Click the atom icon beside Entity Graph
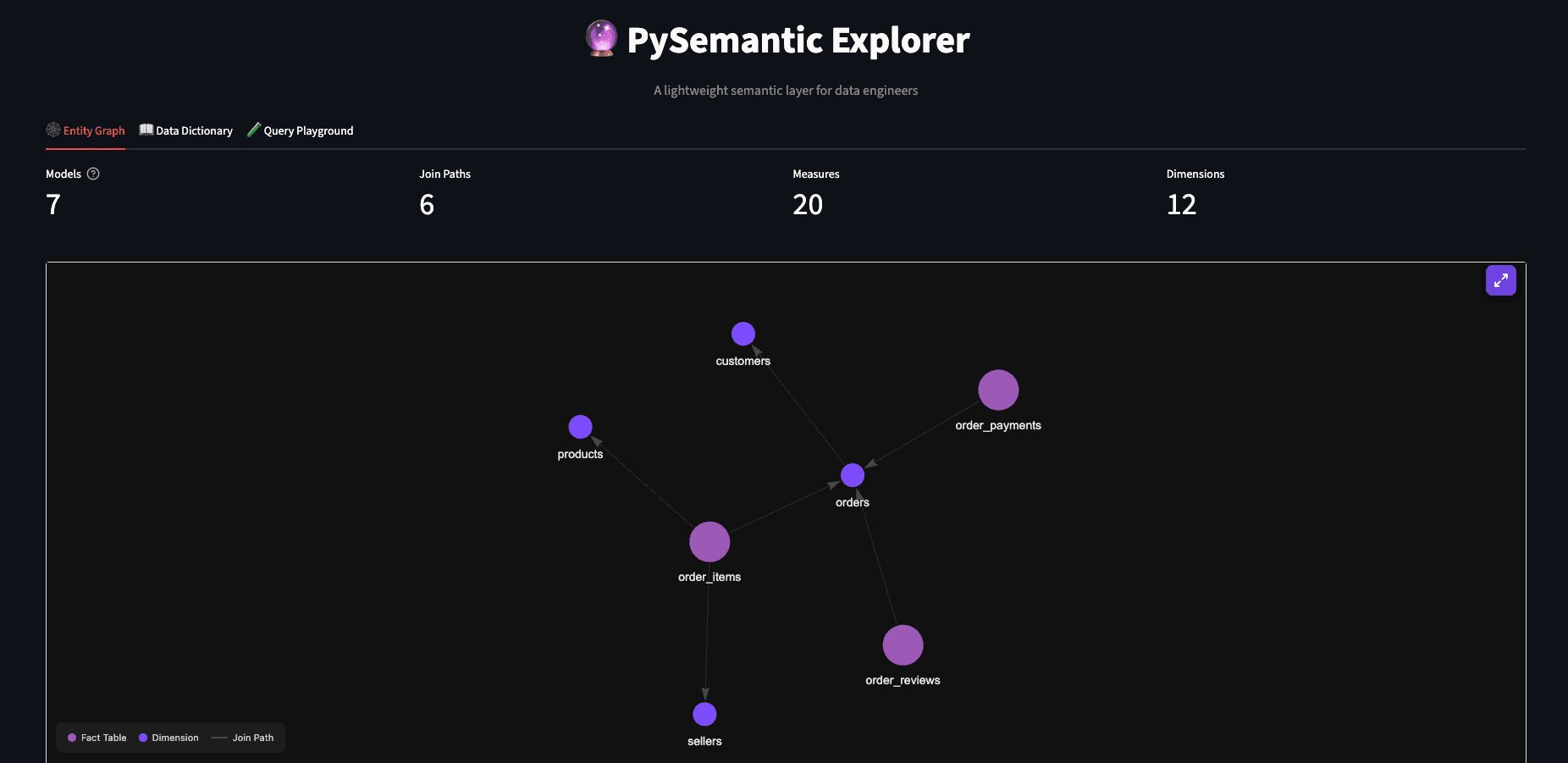This screenshot has width=1568, height=763. point(53,130)
